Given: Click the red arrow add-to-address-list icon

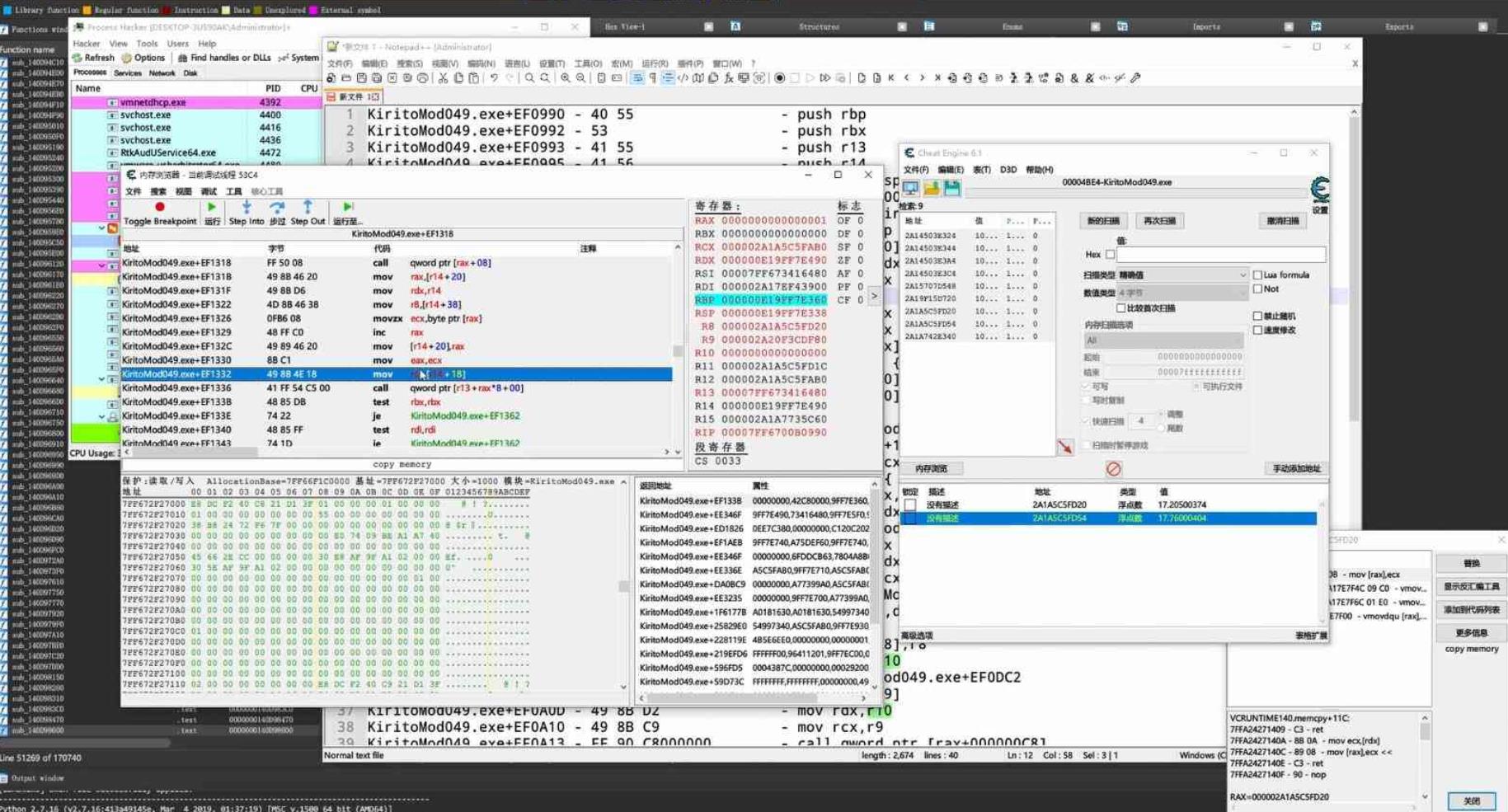Looking at the screenshot, I should pyautogui.click(x=1065, y=447).
